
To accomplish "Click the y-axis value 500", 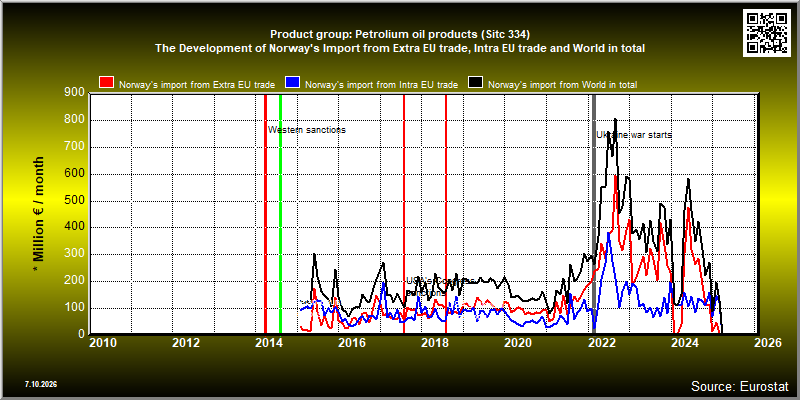I will click(75, 201).
